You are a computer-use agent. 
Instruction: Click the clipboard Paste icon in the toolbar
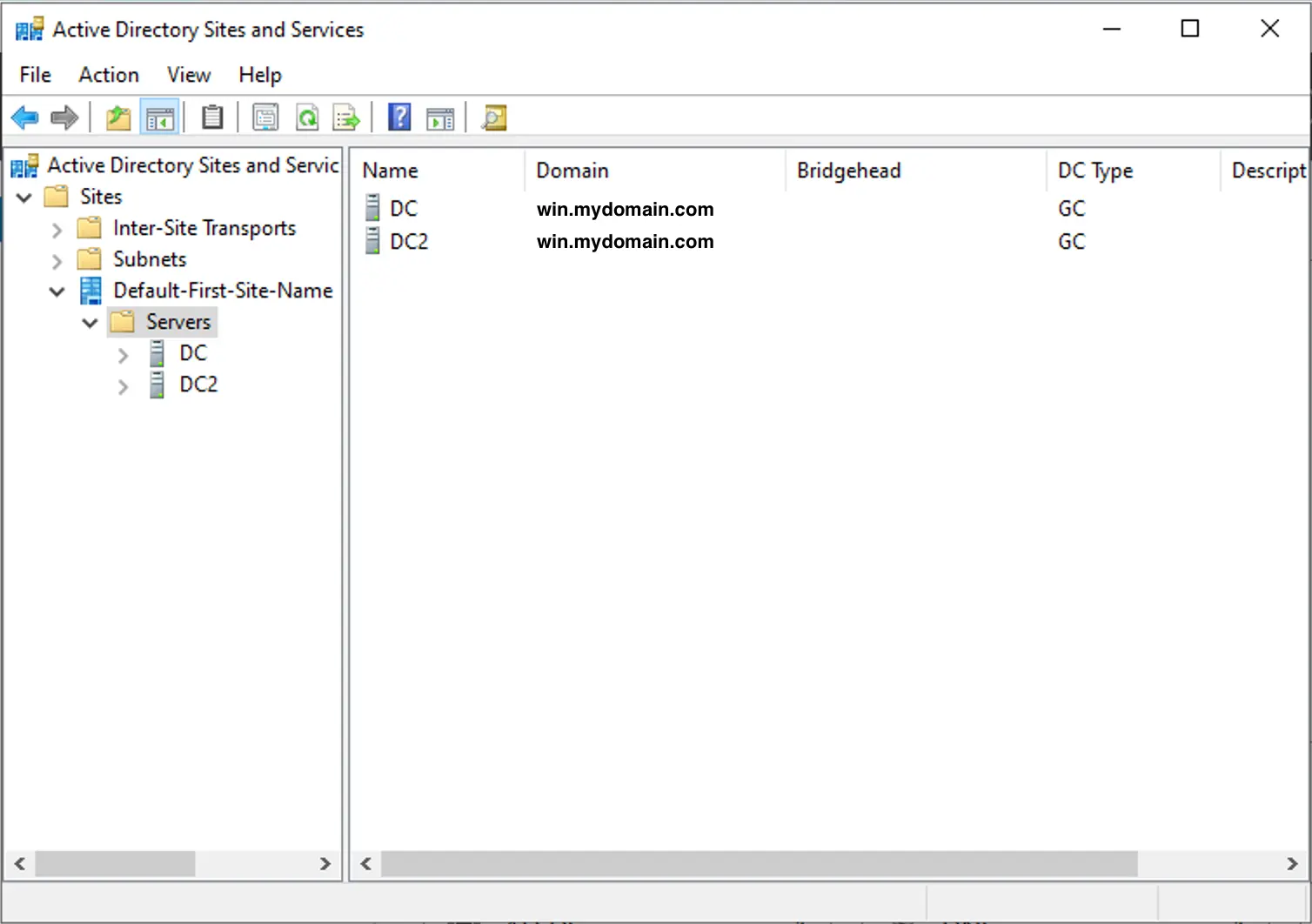tap(212, 117)
